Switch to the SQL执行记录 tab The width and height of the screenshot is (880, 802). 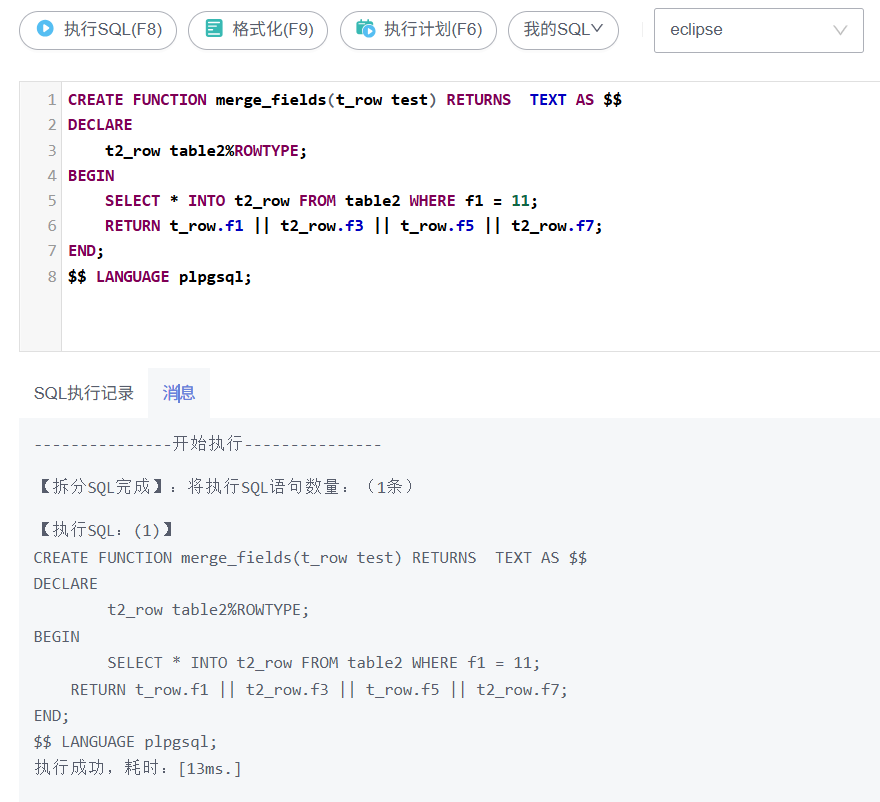click(84, 393)
